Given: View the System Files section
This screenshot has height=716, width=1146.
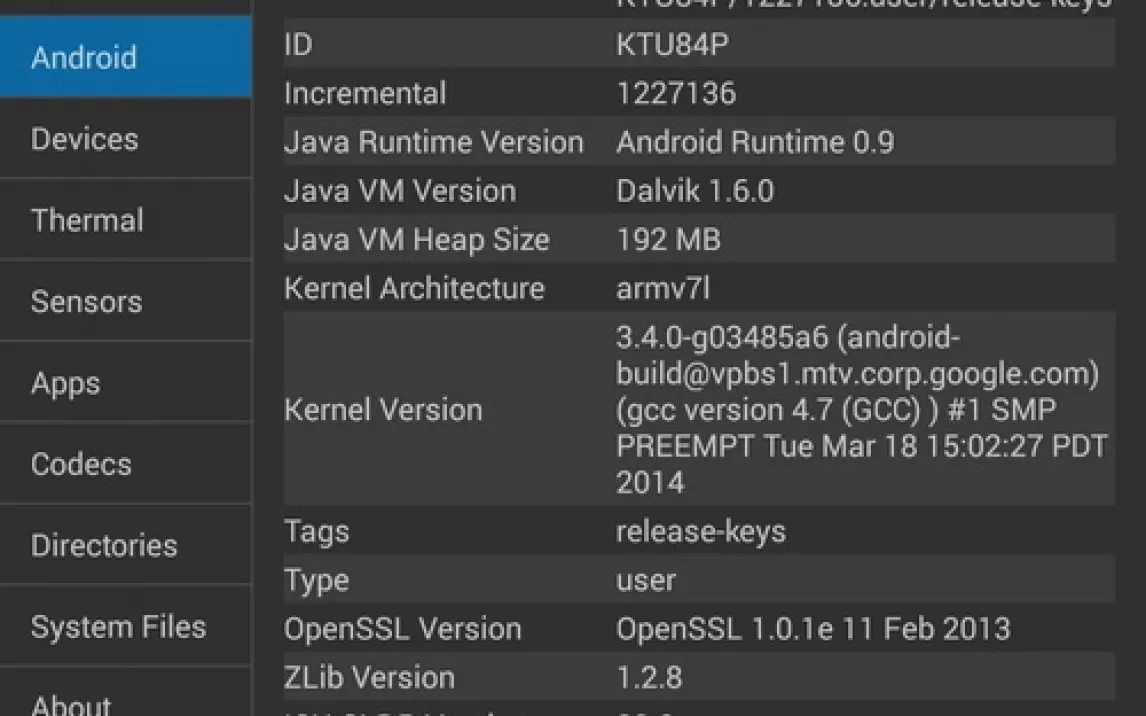Looking at the screenshot, I should point(125,627).
